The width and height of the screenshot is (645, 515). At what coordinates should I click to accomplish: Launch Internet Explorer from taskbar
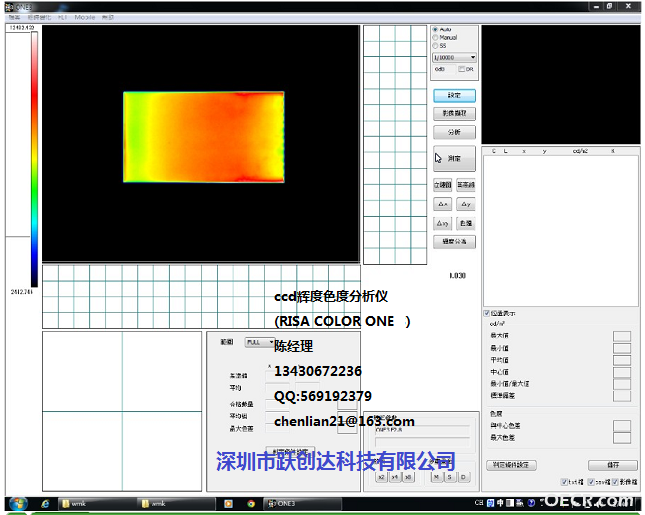tap(45, 504)
